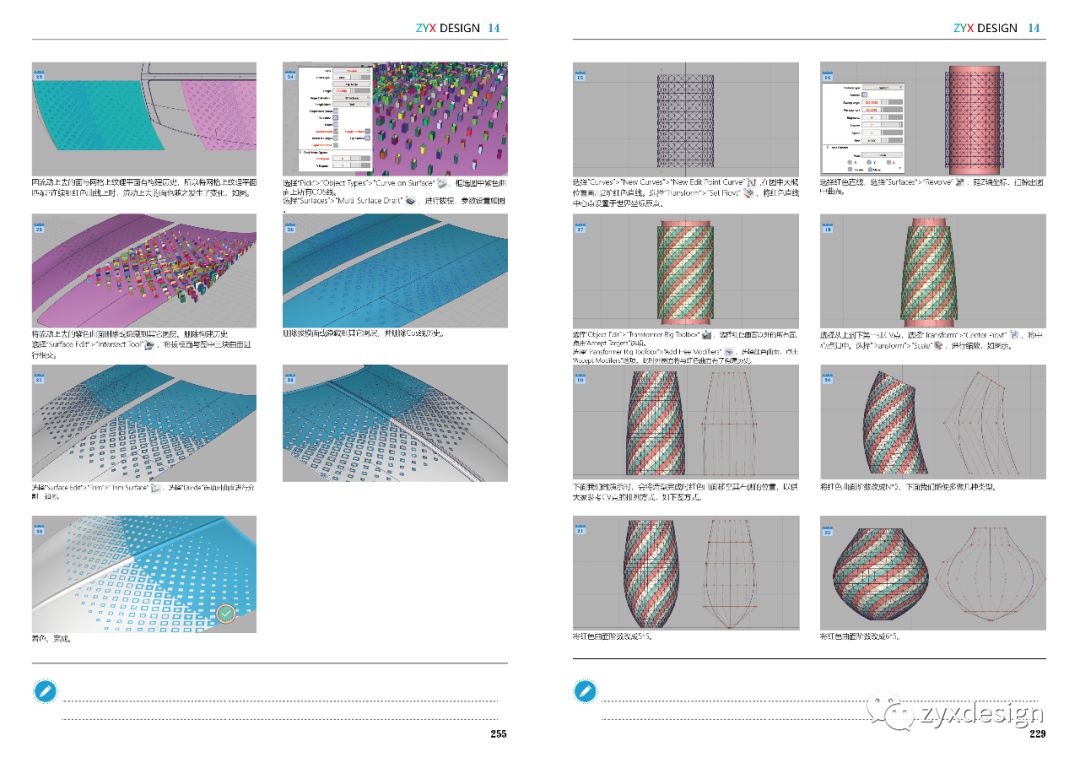Click the first dotted note line on page 255

[280, 701]
